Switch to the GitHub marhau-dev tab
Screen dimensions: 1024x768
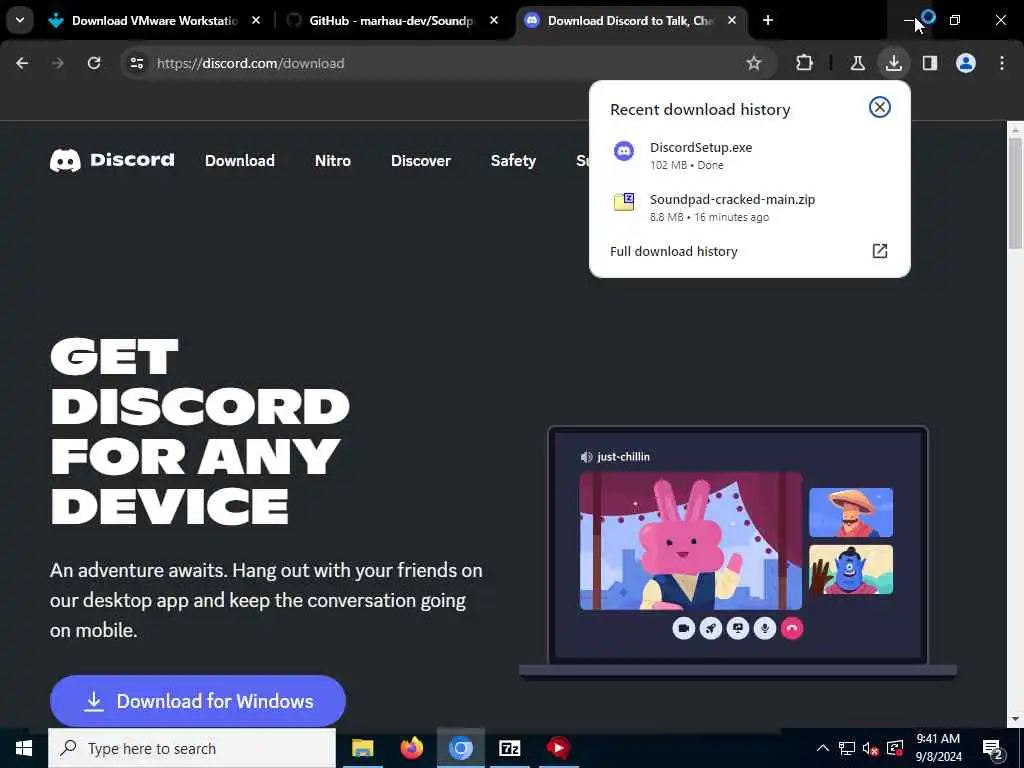click(x=391, y=21)
